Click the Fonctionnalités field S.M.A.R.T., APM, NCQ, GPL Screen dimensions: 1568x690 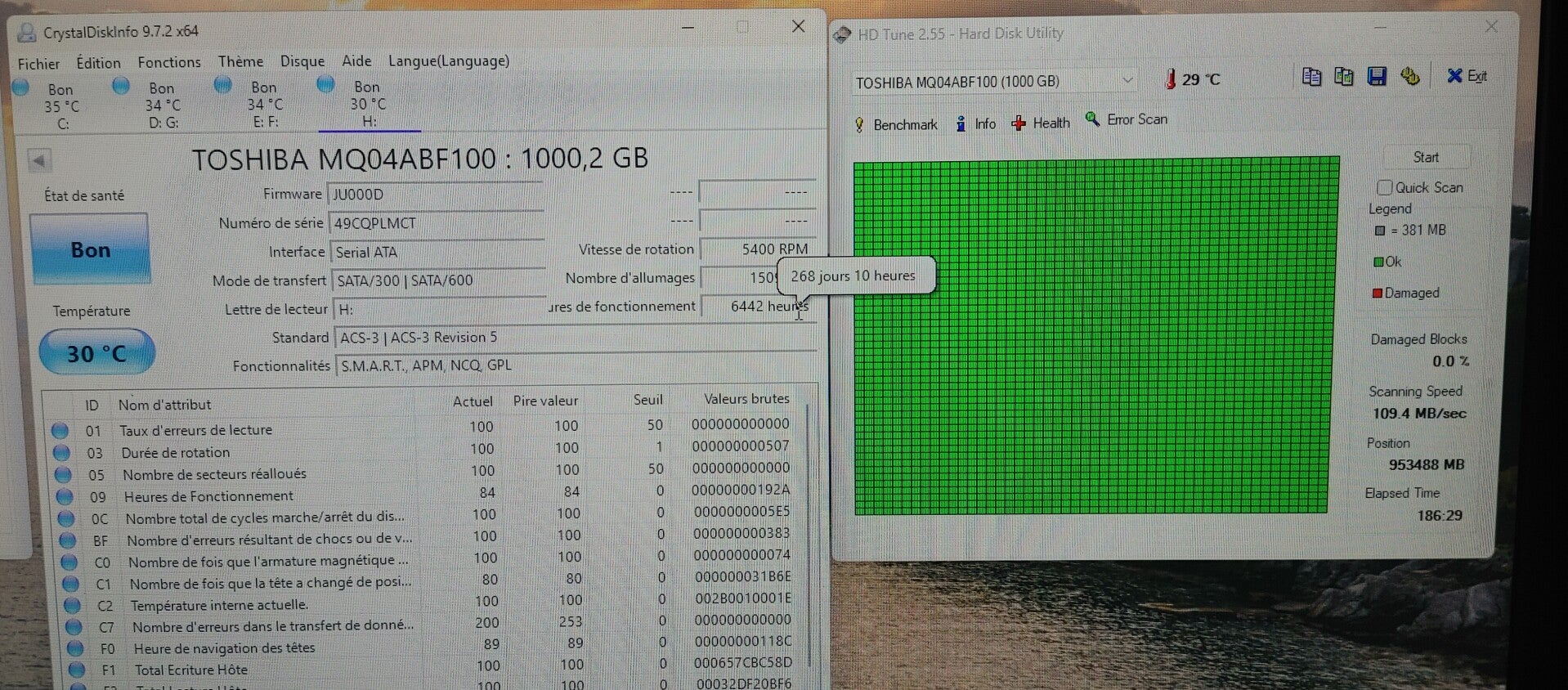[x=576, y=365]
